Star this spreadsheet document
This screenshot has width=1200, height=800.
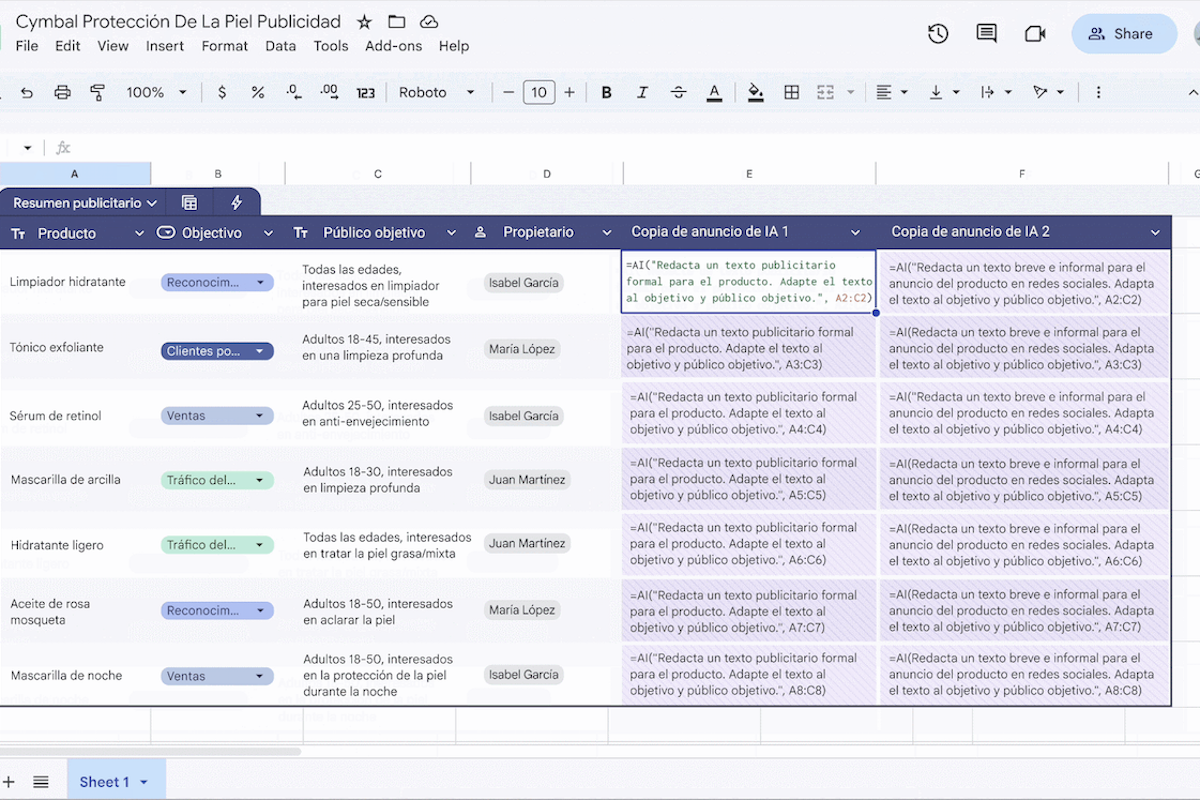[364, 22]
